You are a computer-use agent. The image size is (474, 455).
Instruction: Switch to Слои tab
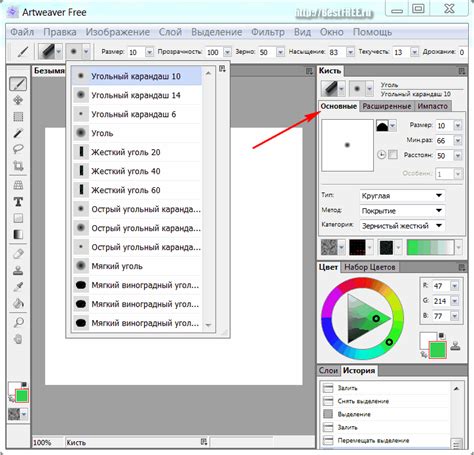[328, 371]
